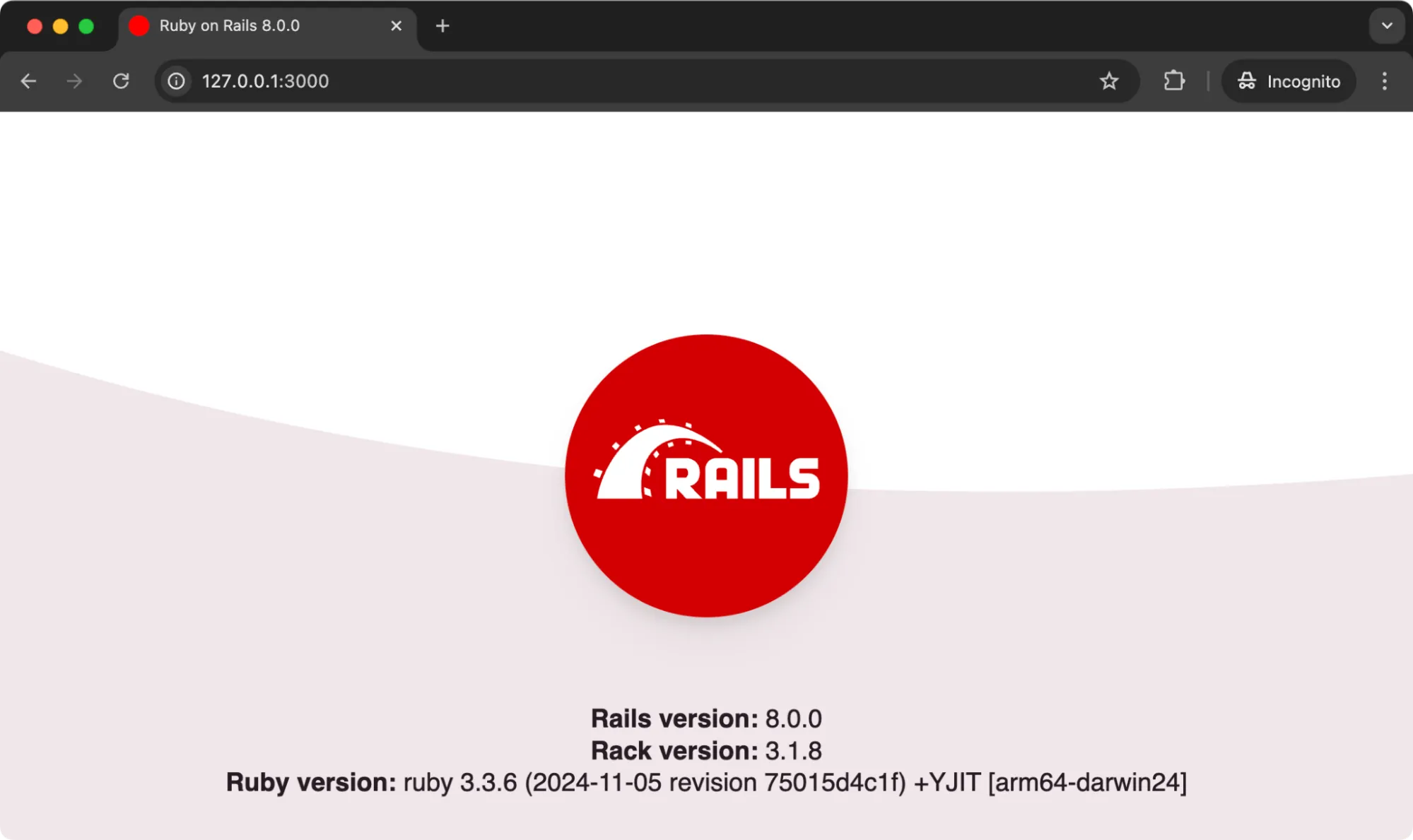
Task: Bookmark this page using the star icon
Action: 1109,81
